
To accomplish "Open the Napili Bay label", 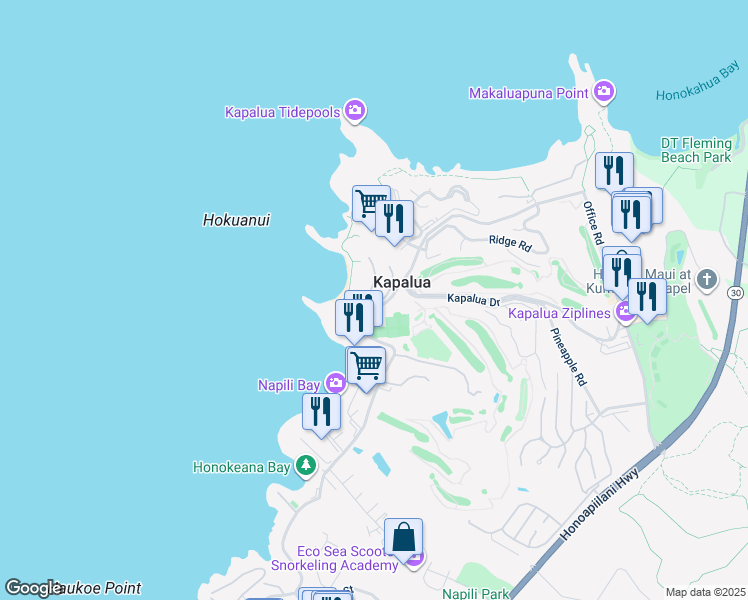I will pyautogui.click(x=289, y=385).
